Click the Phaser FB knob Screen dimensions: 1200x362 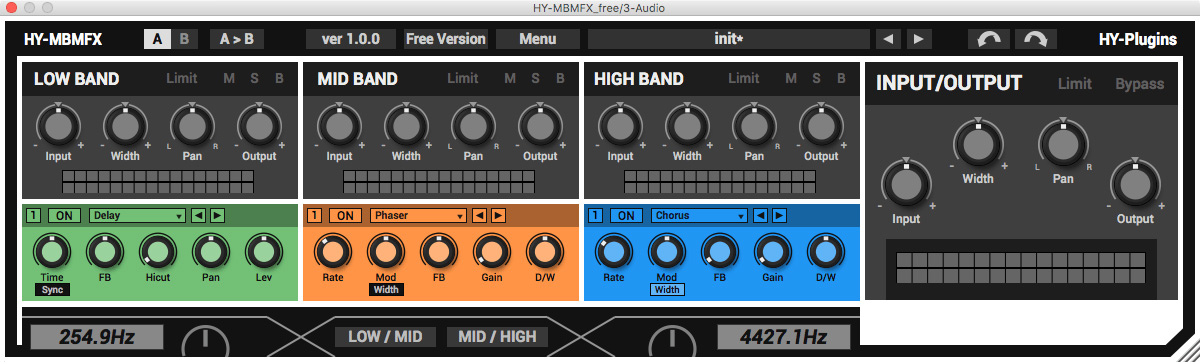pyautogui.click(x=438, y=252)
